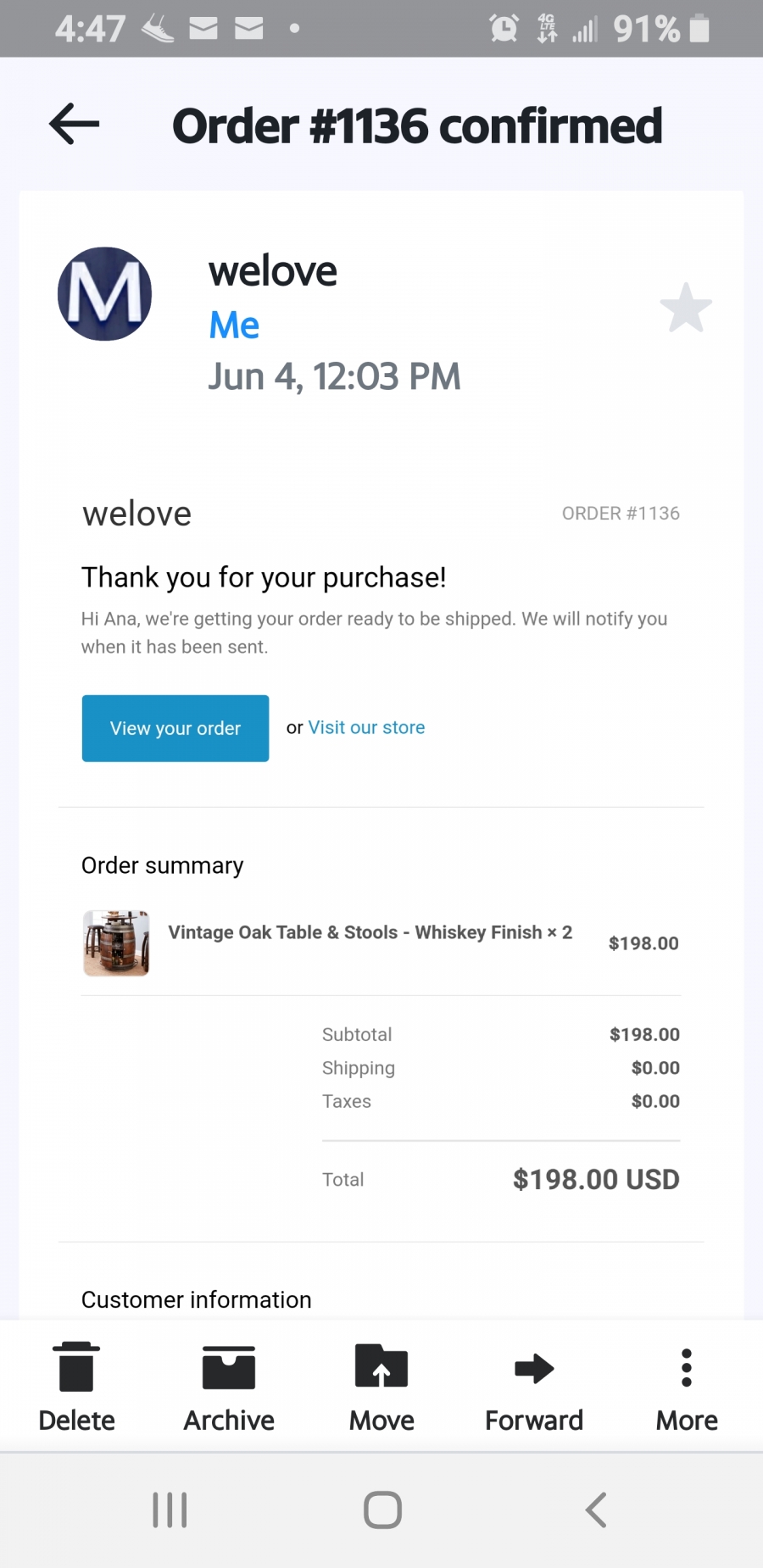The width and height of the screenshot is (763, 1568).
Task: Tap the welove sender name
Action: pos(273,271)
